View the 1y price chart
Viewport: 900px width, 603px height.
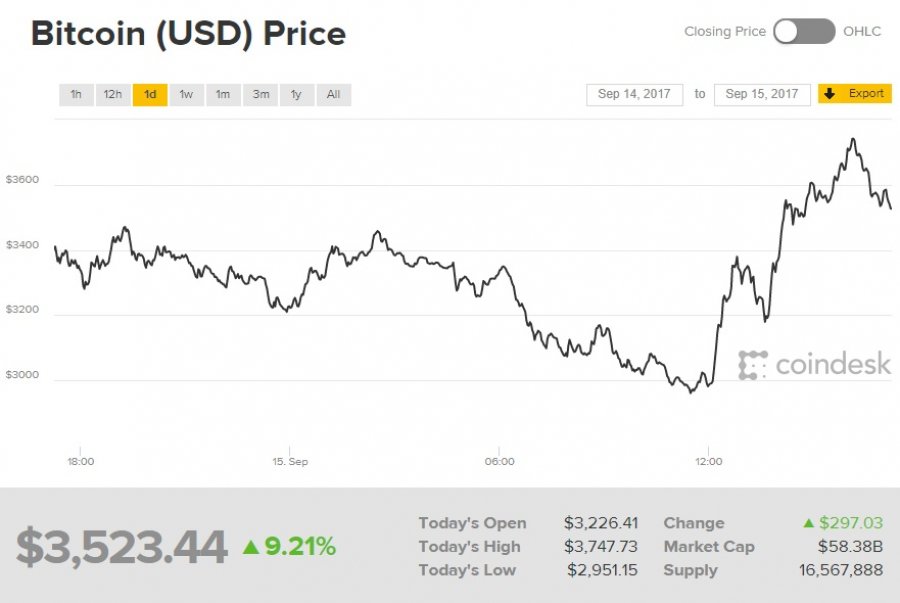296,94
